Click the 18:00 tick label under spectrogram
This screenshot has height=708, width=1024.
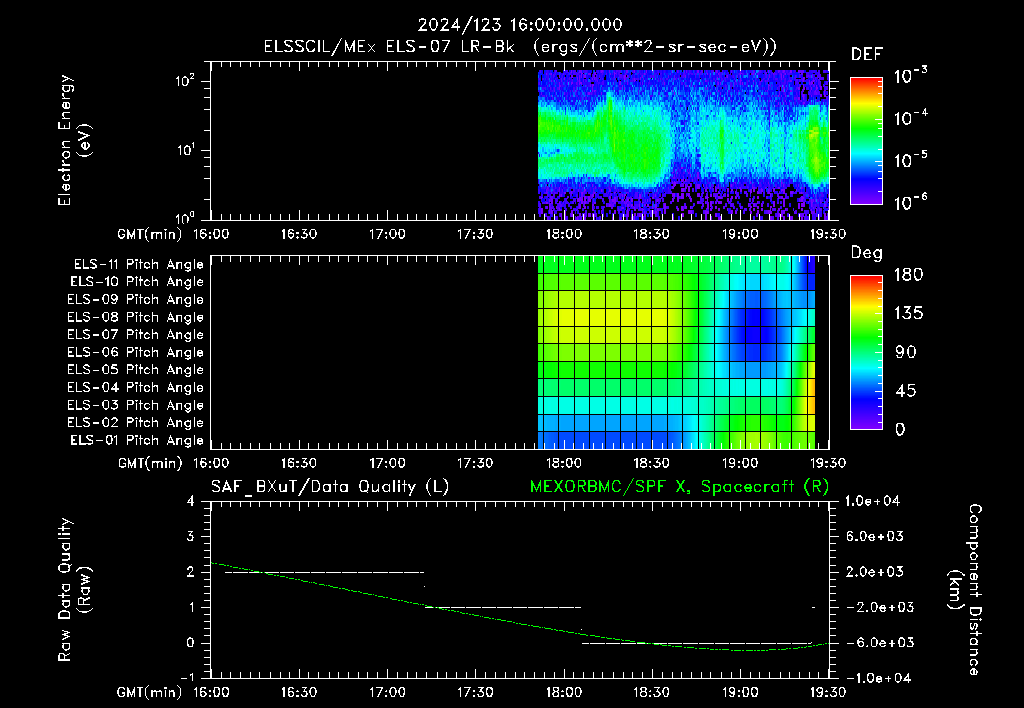coord(564,234)
